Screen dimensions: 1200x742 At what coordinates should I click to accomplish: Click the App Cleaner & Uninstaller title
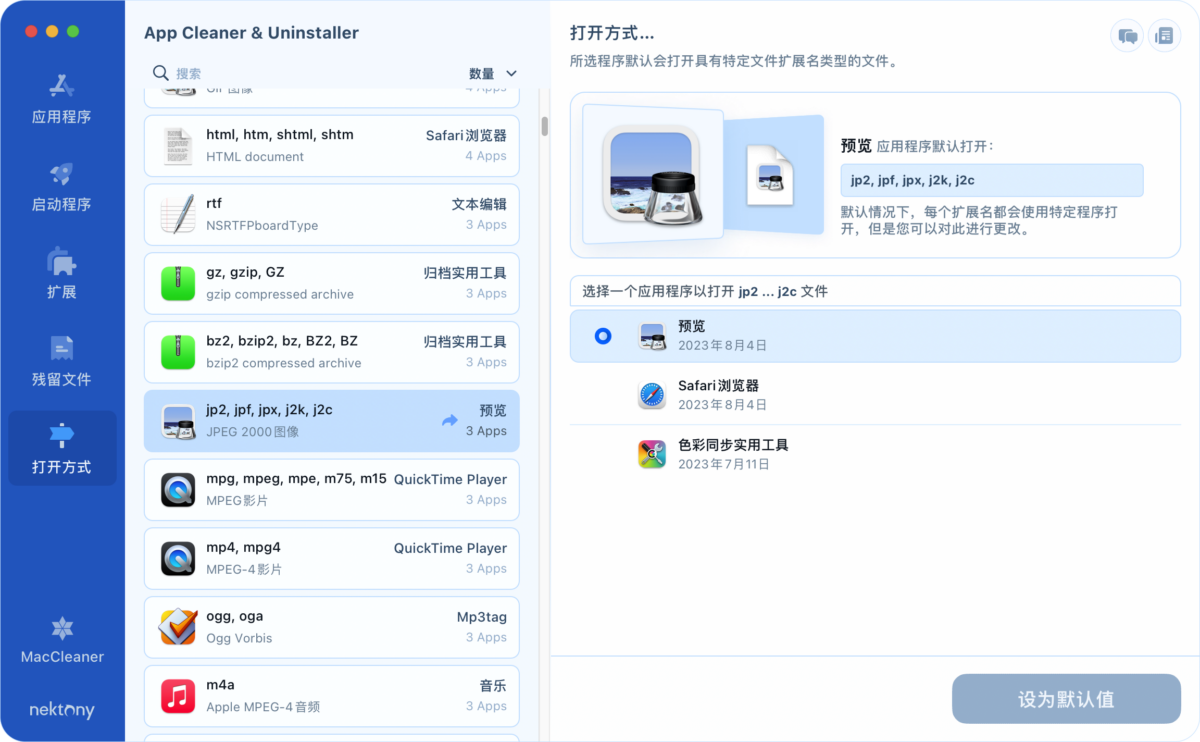251,33
